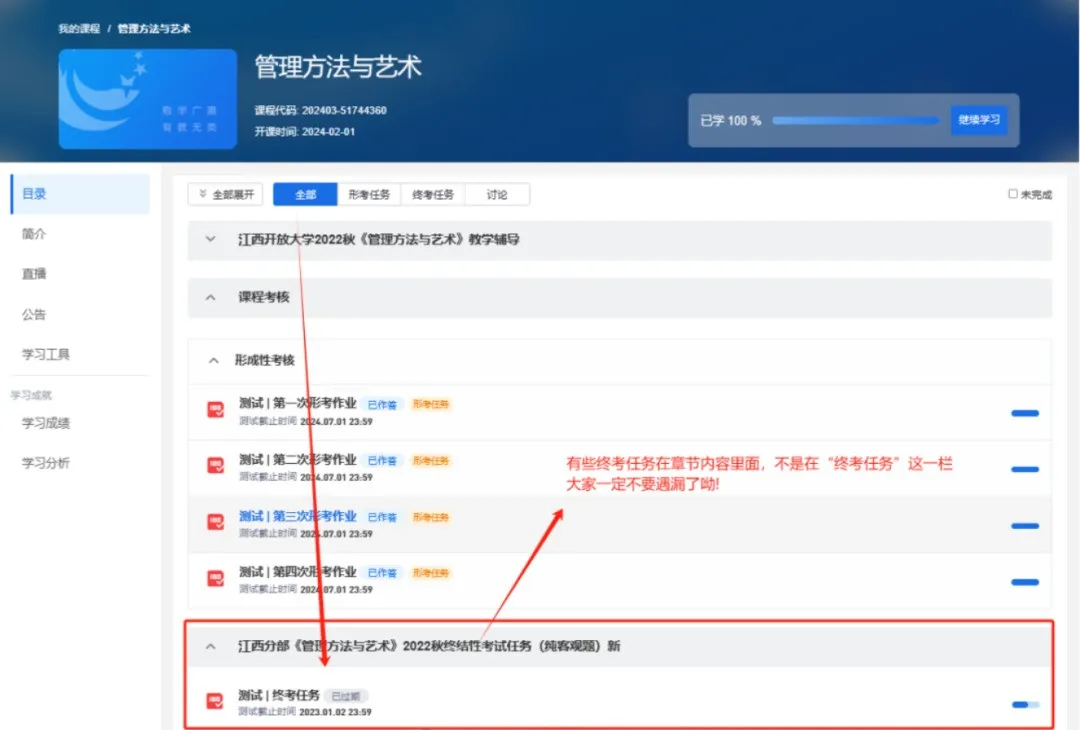1080x730 pixels.
Task: Switch to the 讨论 tab
Action: coord(497,194)
